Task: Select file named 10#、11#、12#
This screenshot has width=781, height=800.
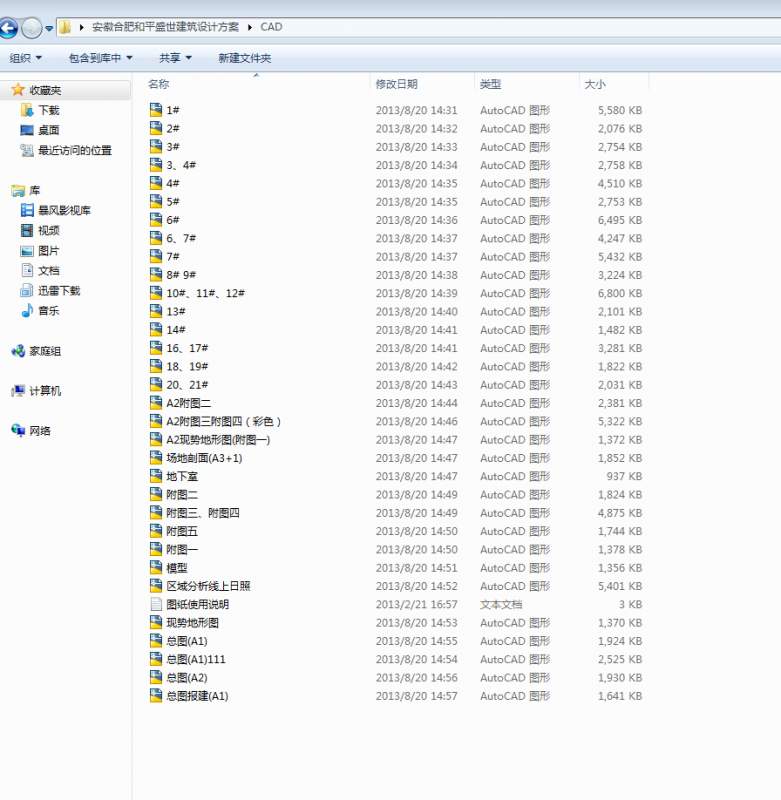Action: coord(206,293)
